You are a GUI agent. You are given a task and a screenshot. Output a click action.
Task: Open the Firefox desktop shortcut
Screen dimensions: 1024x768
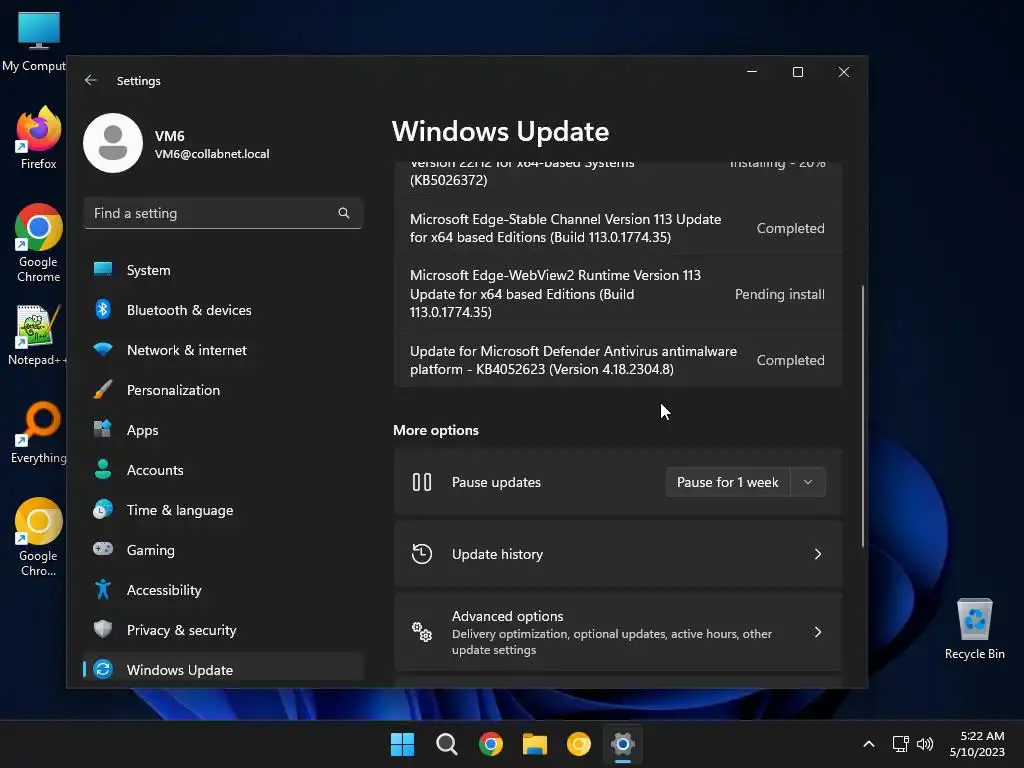[39, 138]
